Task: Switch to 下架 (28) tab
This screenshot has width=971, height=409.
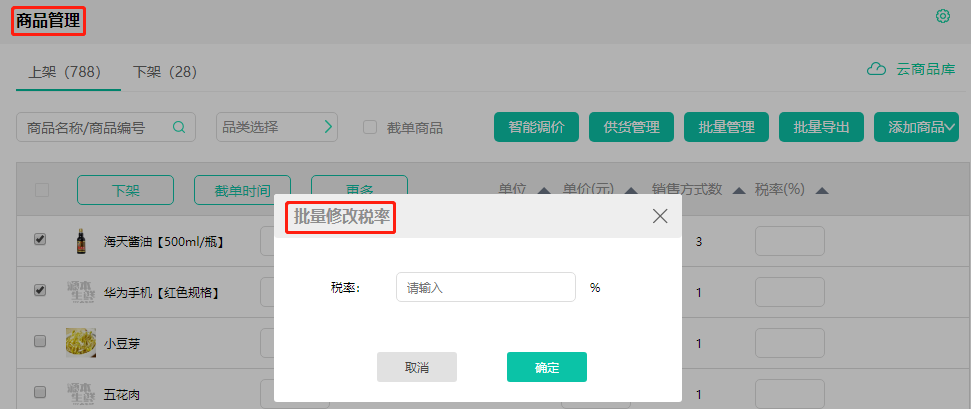Action: coord(165,72)
